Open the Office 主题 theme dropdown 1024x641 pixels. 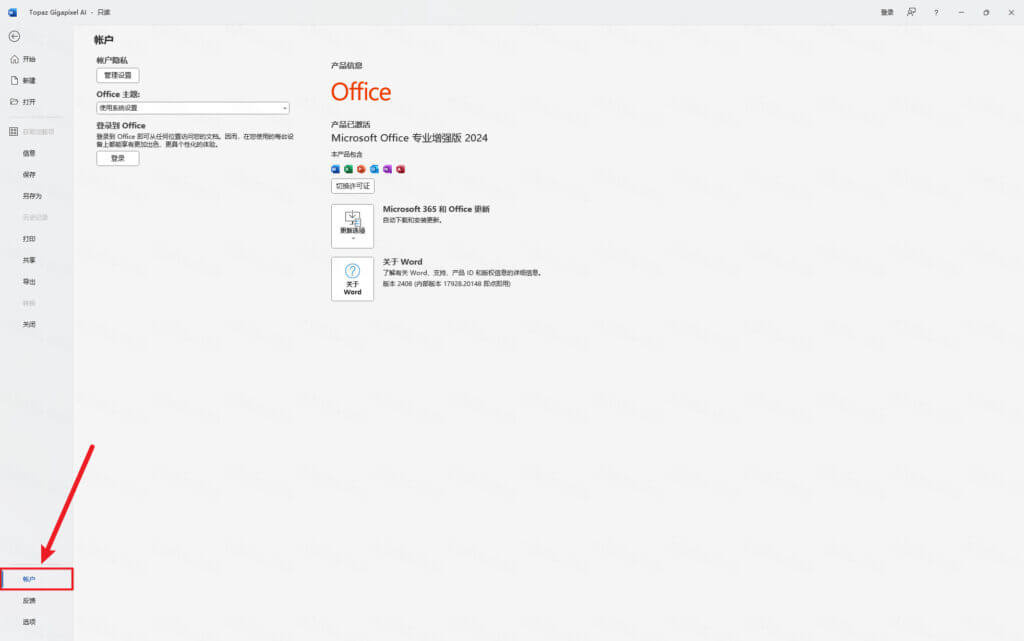[x=193, y=108]
